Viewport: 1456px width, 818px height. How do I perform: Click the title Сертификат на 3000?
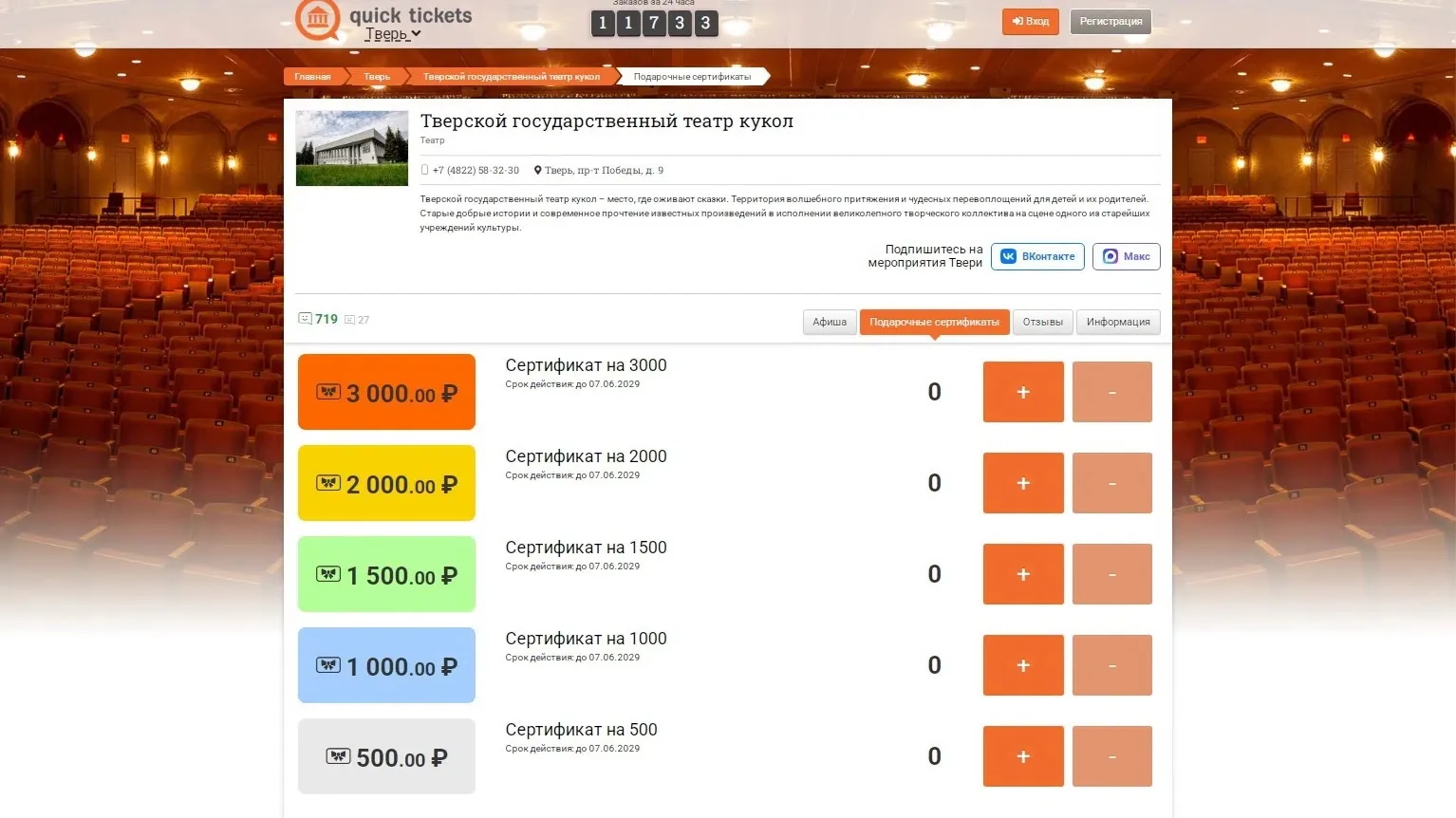586,365
